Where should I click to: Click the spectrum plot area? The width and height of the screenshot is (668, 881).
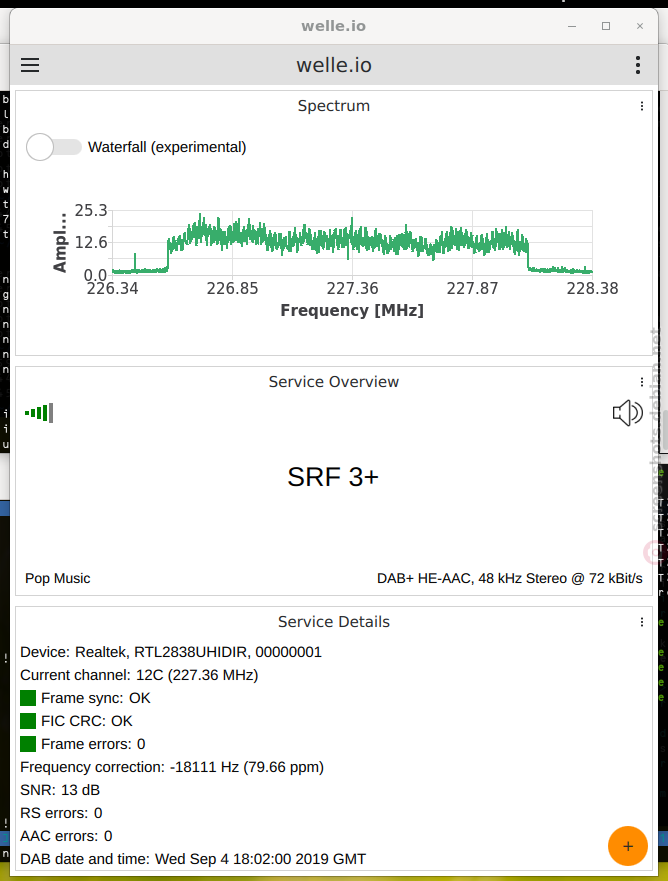coord(352,243)
